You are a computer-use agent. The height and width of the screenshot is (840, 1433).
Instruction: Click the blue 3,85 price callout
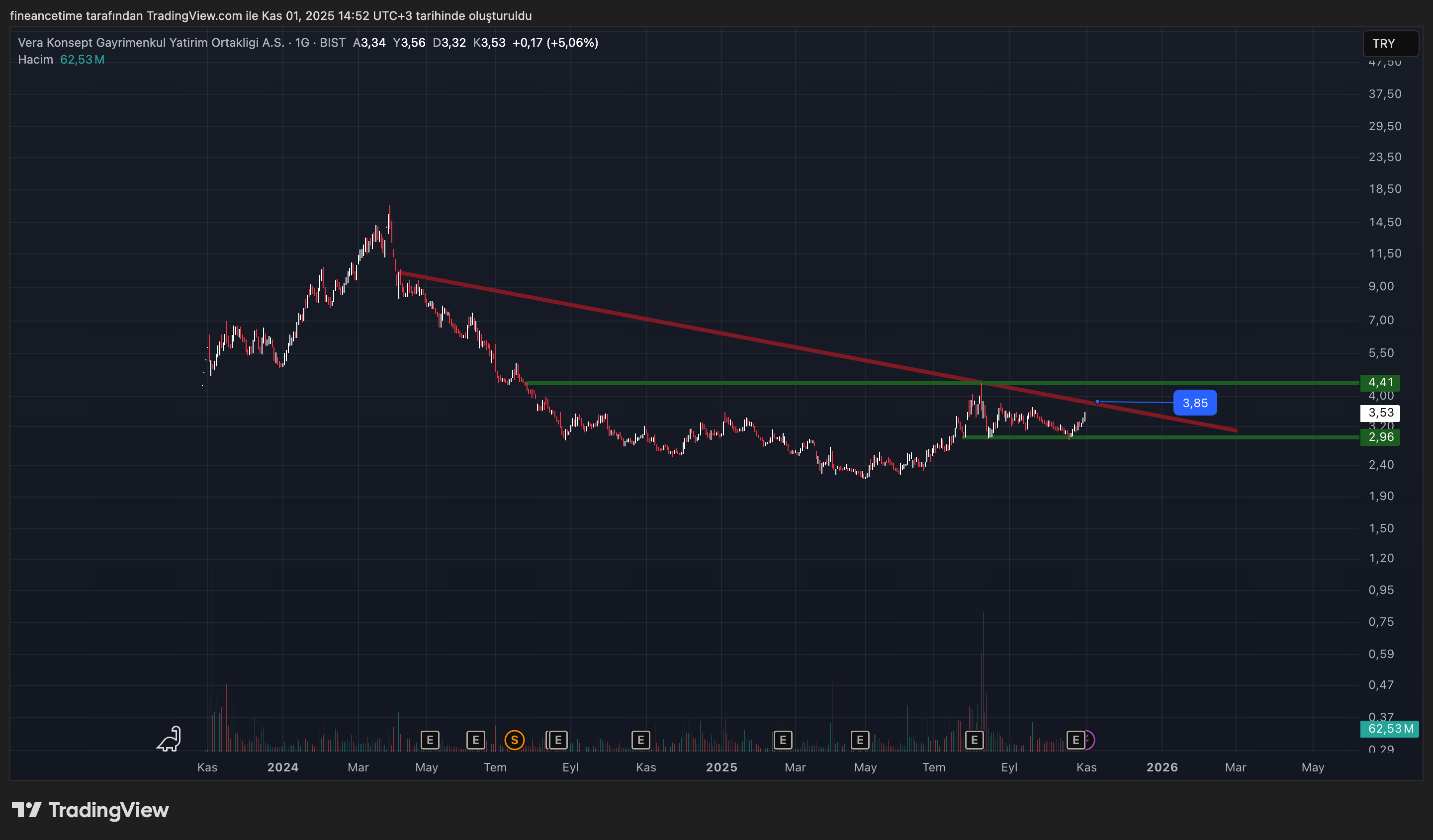(x=1195, y=403)
